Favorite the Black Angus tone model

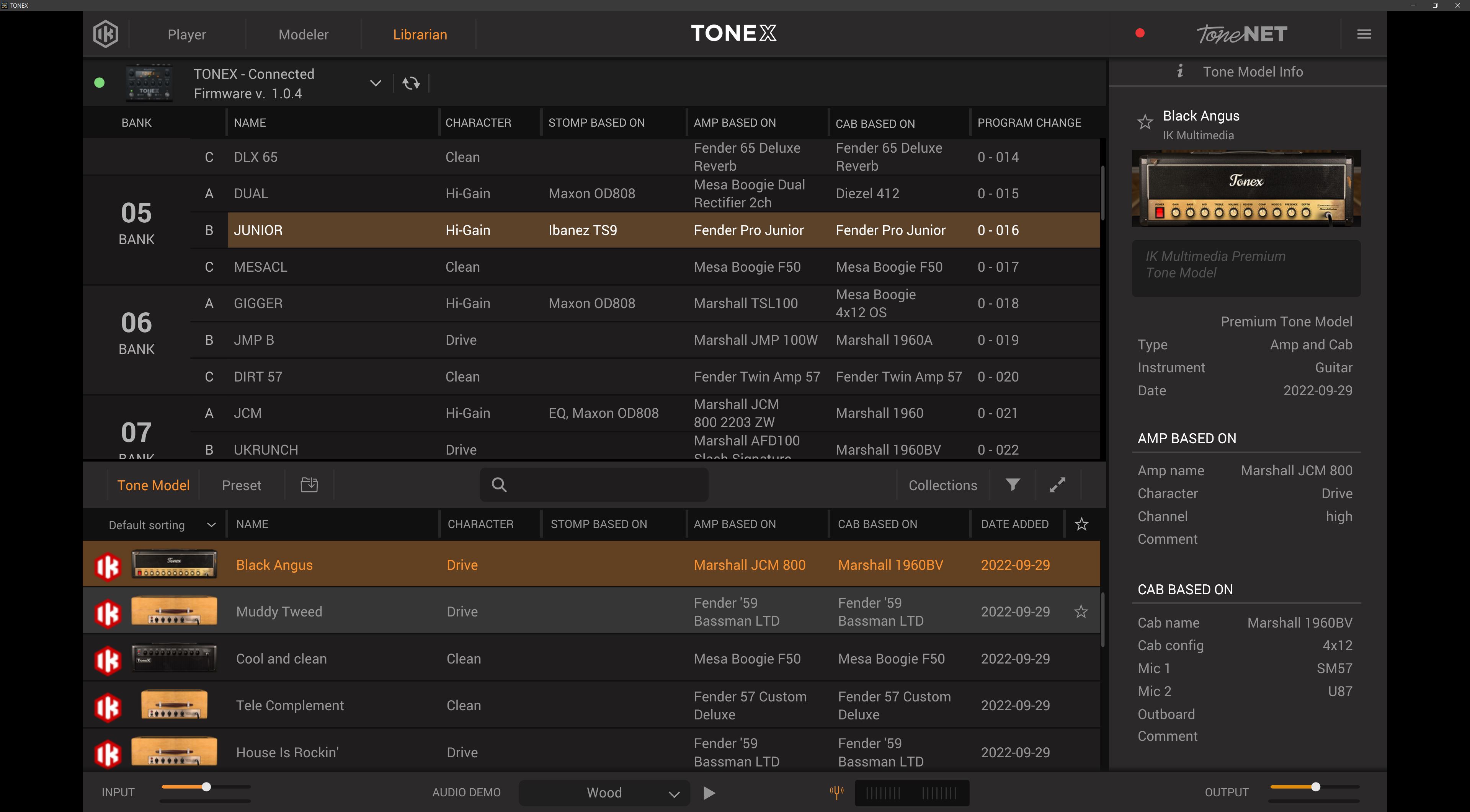click(x=1145, y=122)
